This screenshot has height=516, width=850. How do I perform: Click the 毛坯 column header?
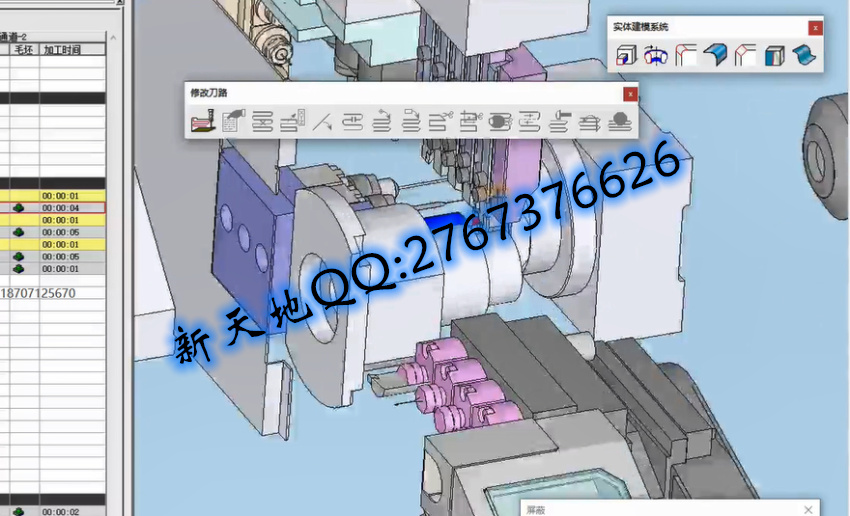pos(24,49)
